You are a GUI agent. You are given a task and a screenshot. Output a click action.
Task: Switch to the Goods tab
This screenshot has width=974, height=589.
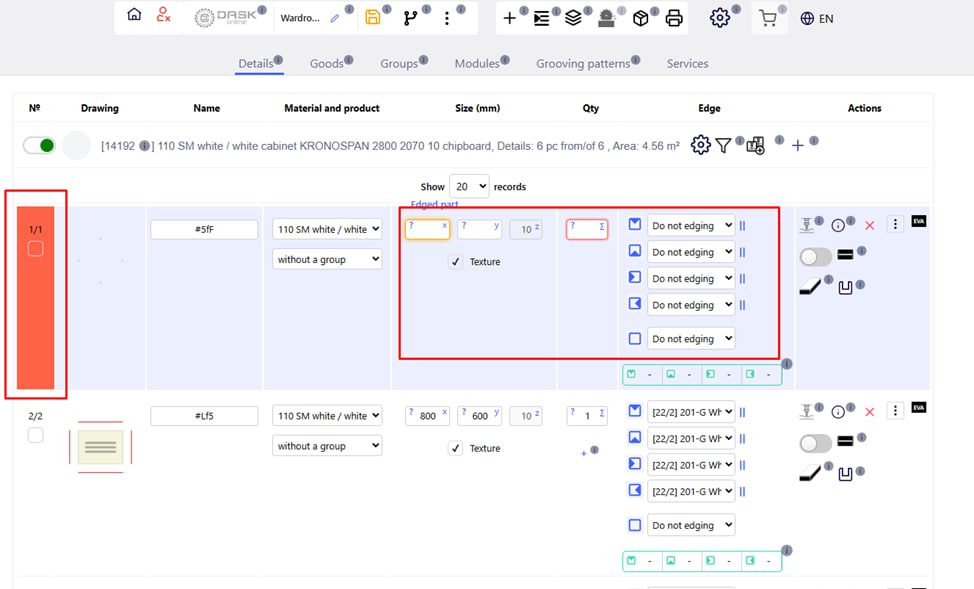[326, 63]
